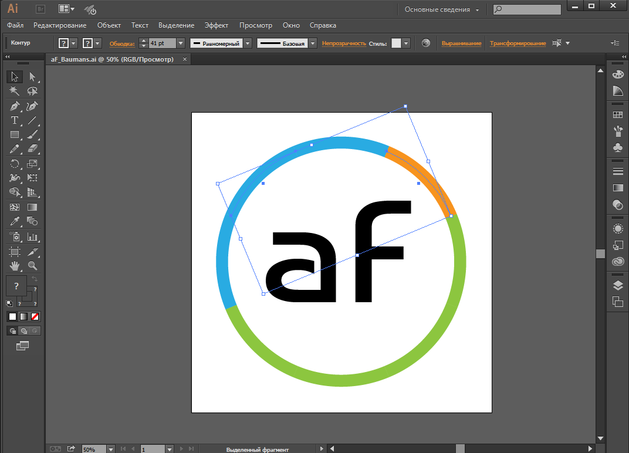Change screen mode at toolbox bottom

coord(22,345)
